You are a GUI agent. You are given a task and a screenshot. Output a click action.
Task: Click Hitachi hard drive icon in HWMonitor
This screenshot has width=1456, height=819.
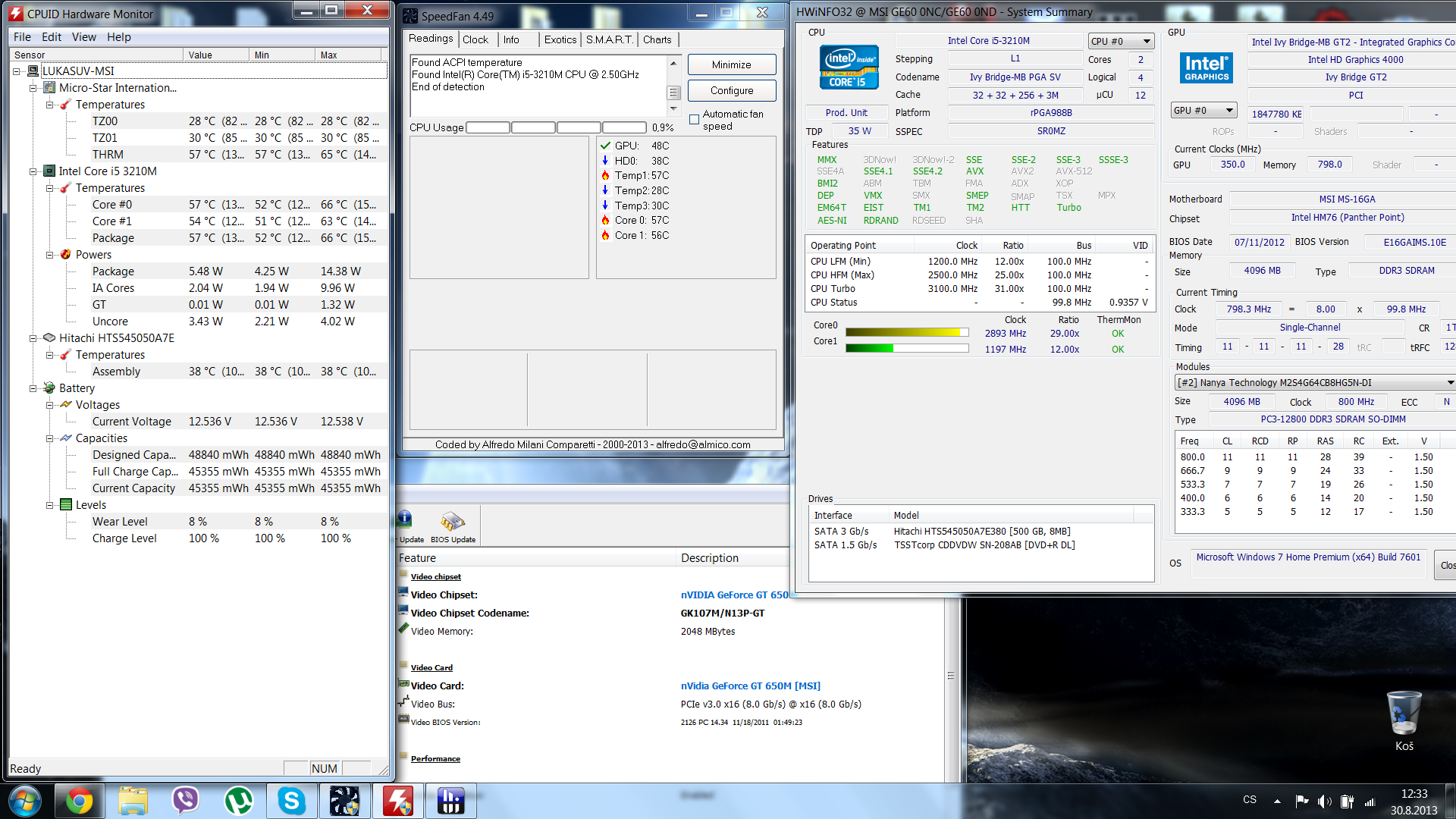coord(49,337)
